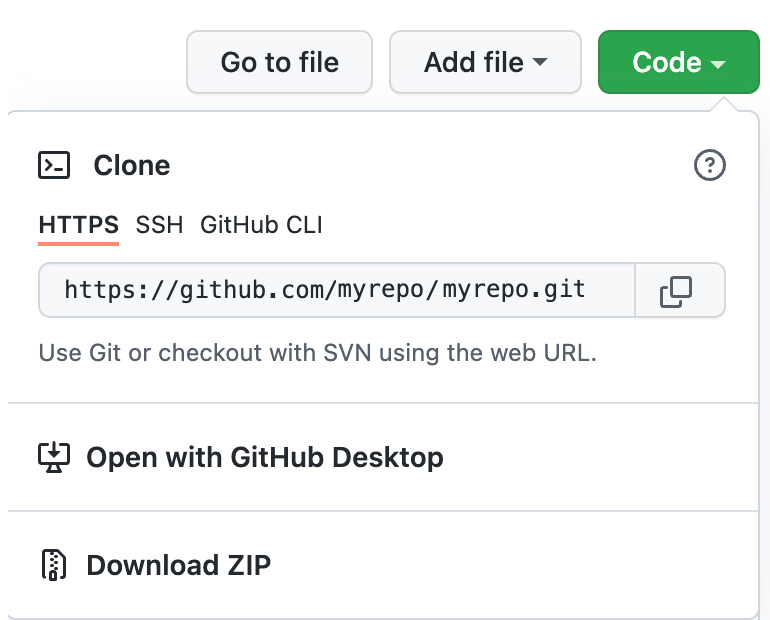
Task: Click the Go to file button
Action: 279,62
